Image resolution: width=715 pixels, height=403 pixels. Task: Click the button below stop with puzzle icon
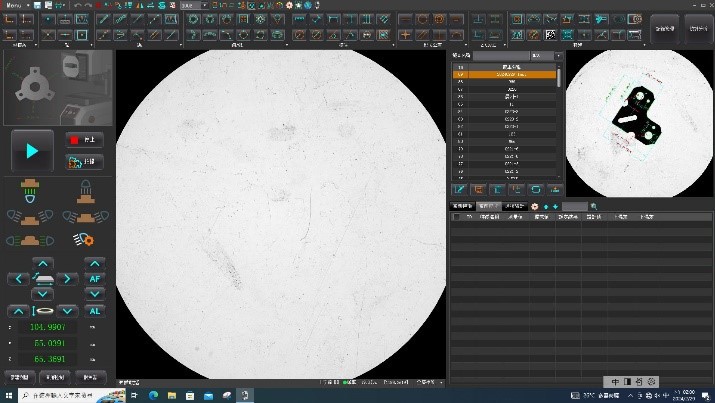84,162
